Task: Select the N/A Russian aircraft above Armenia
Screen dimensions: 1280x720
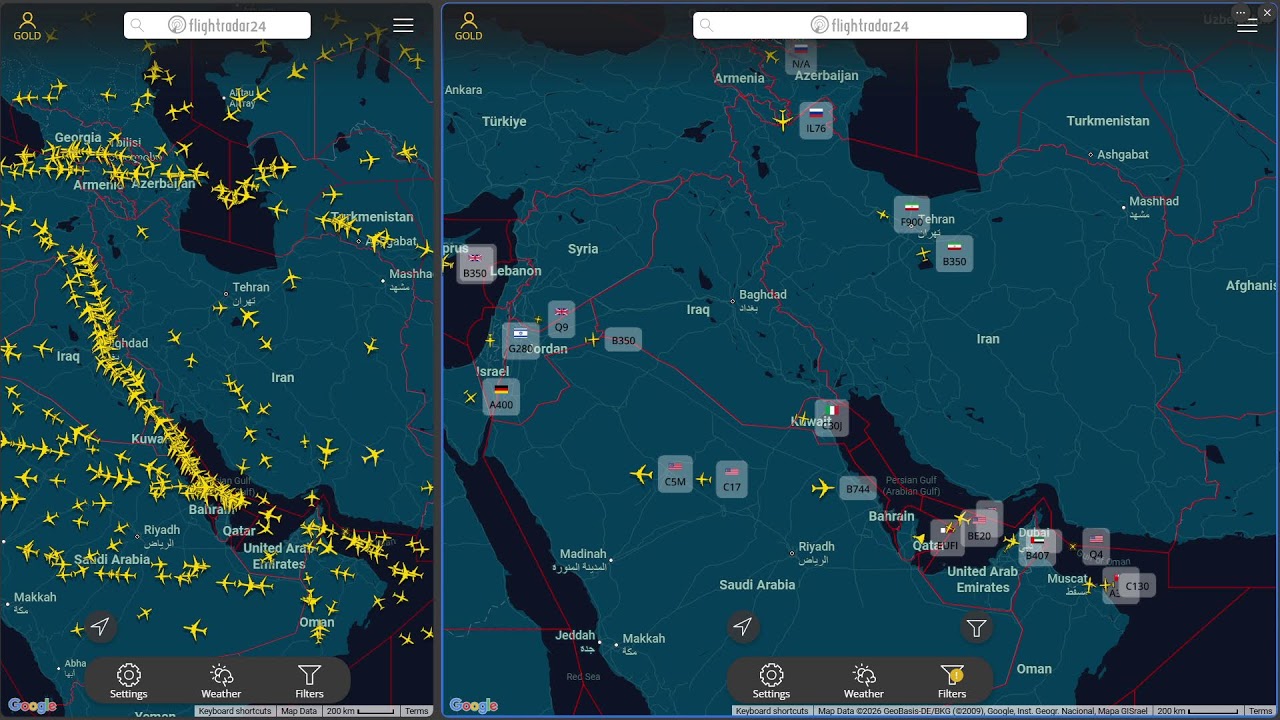Action: 801,58
